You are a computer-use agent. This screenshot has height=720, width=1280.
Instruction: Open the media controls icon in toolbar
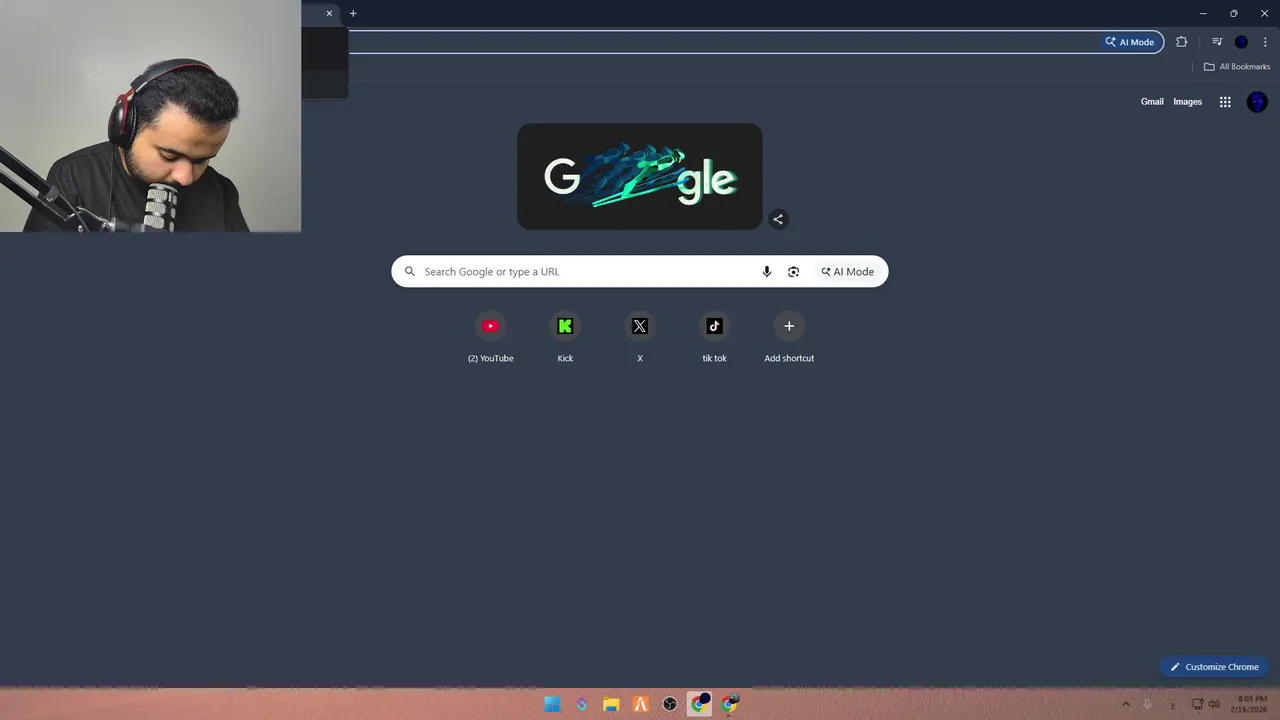(x=1217, y=42)
